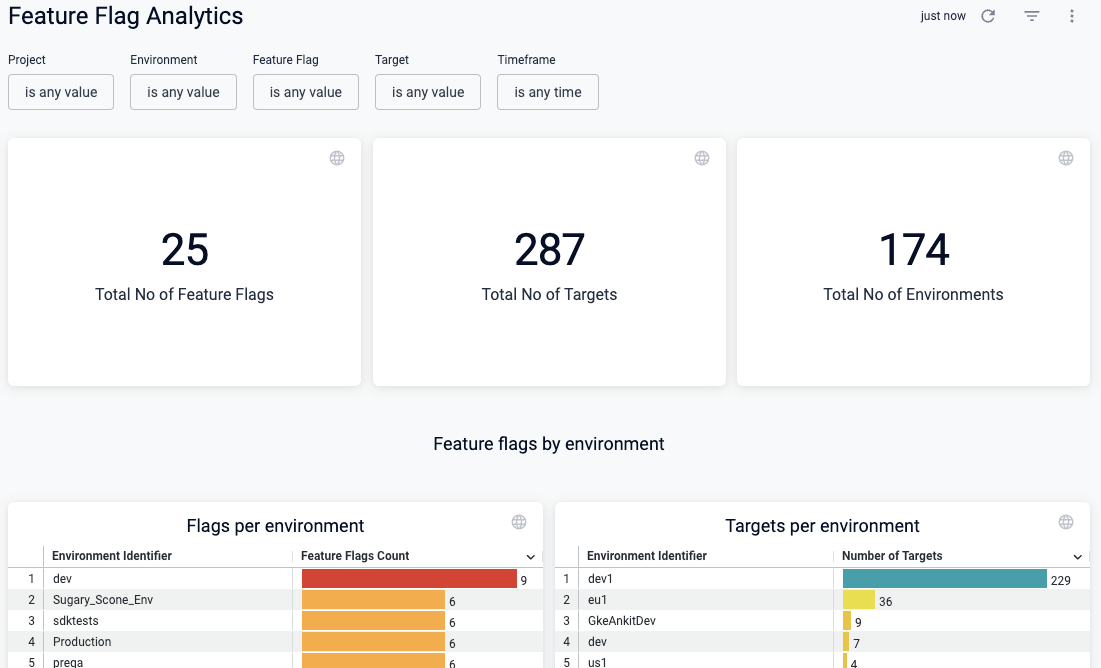1101x668 pixels.
Task: Refresh the Feature Flag Analytics dashboard
Action: click(x=988, y=16)
